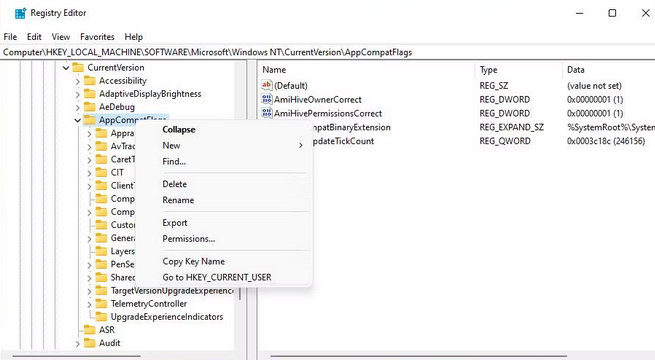Select the AdaptiveDisplayBrightness tree item
This screenshot has width=655, height=360.
pyautogui.click(x=150, y=94)
